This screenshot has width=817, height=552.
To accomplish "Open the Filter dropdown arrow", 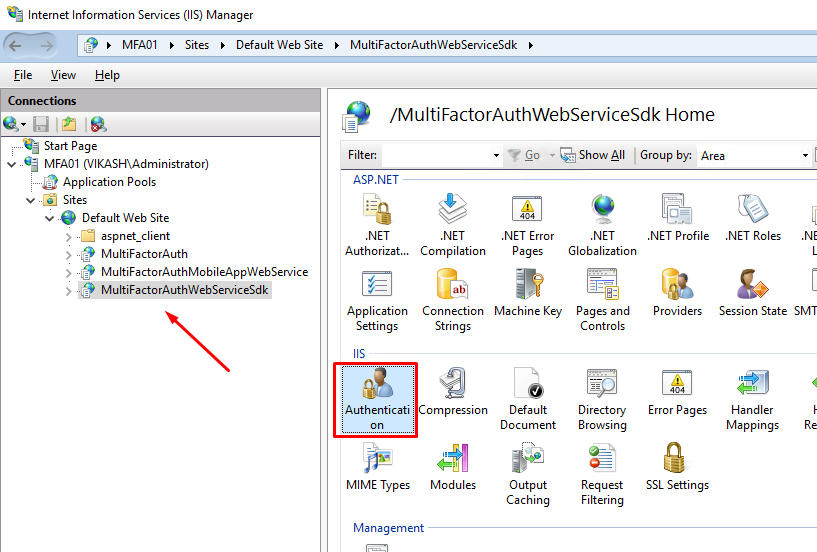I will (x=496, y=155).
